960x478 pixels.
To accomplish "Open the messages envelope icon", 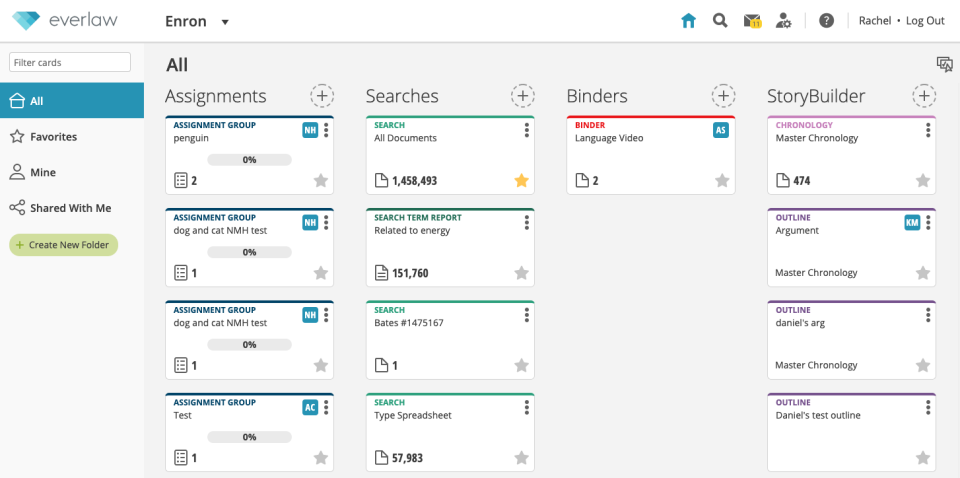I will coord(752,21).
